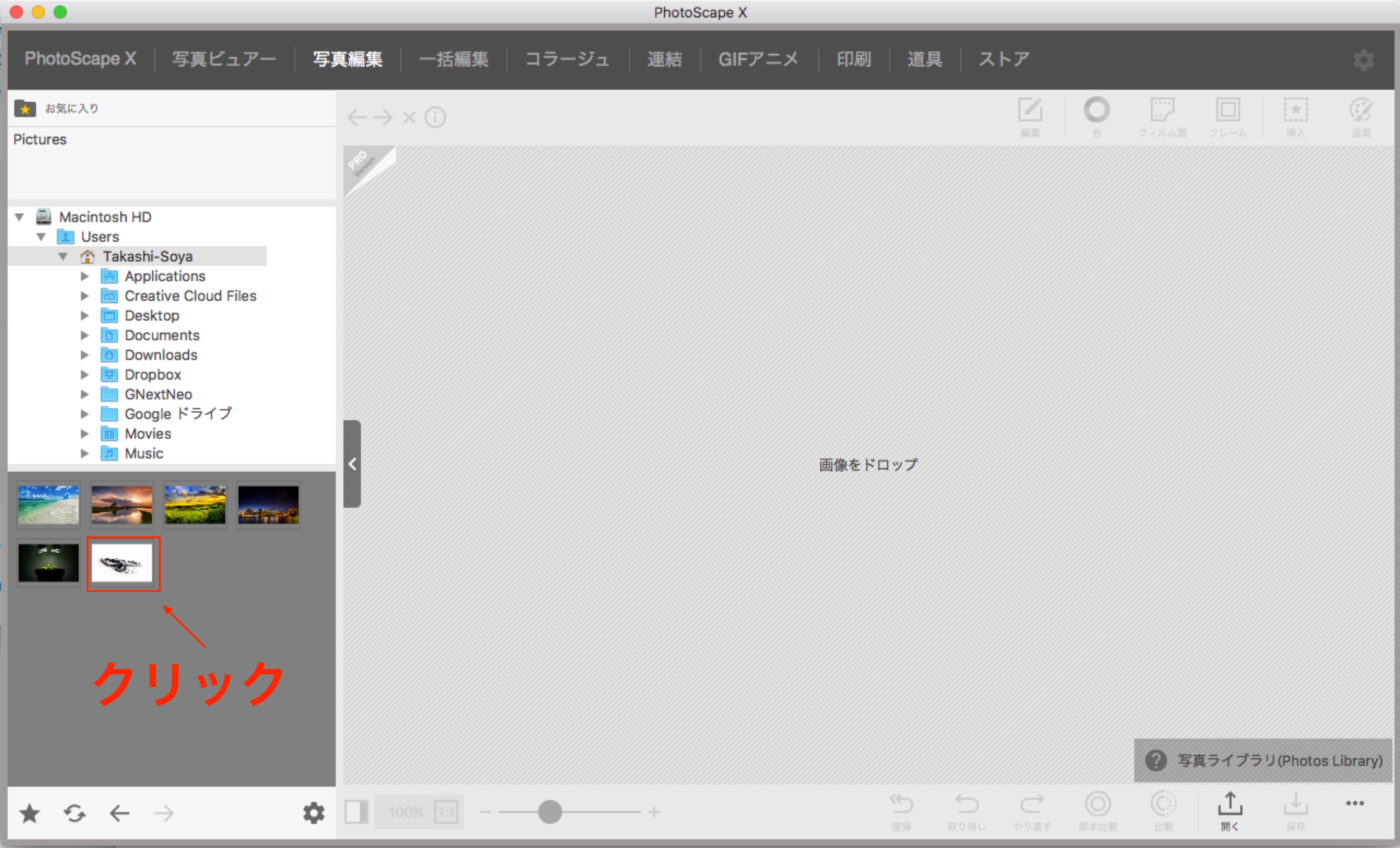Click the settings gear in top-right corner
This screenshot has width=1400, height=848.
tap(1364, 59)
